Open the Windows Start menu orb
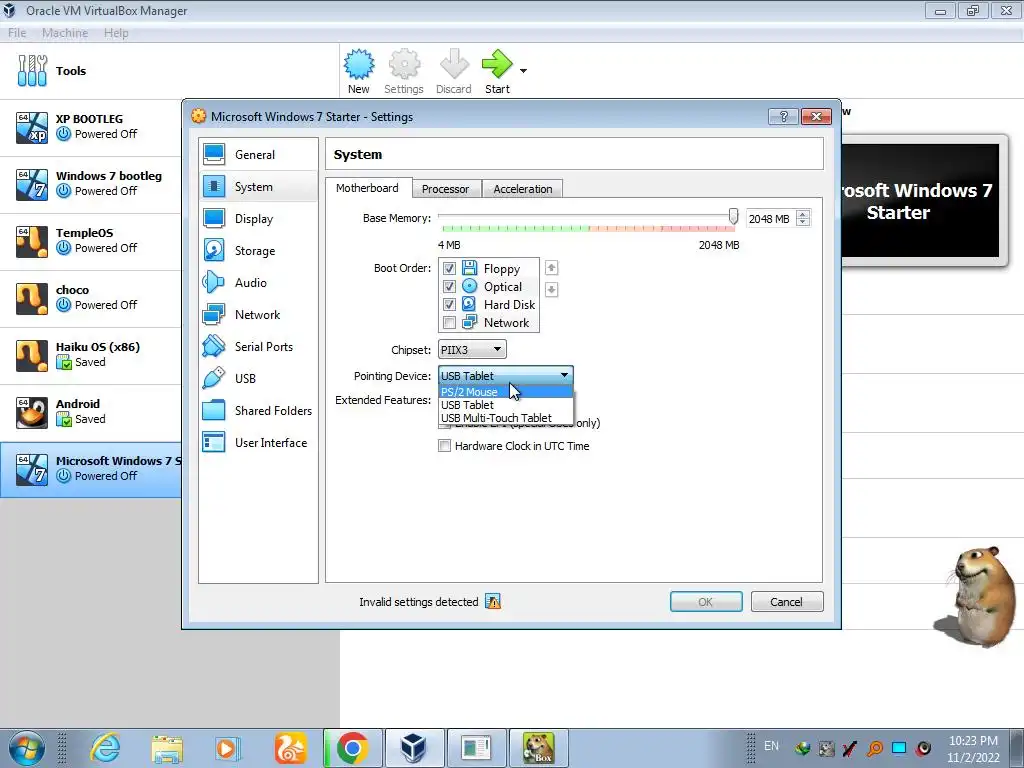This screenshot has width=1024, height=768. click(27, 748)
